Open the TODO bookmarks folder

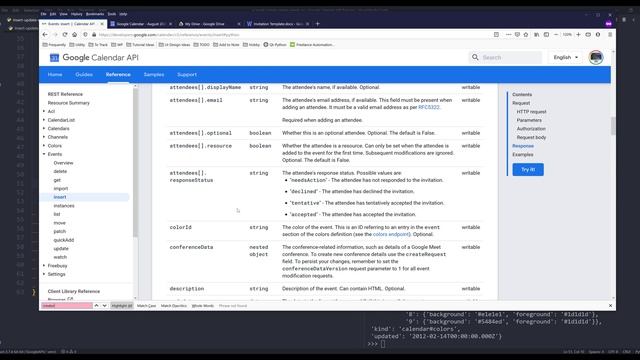(202, 45)
